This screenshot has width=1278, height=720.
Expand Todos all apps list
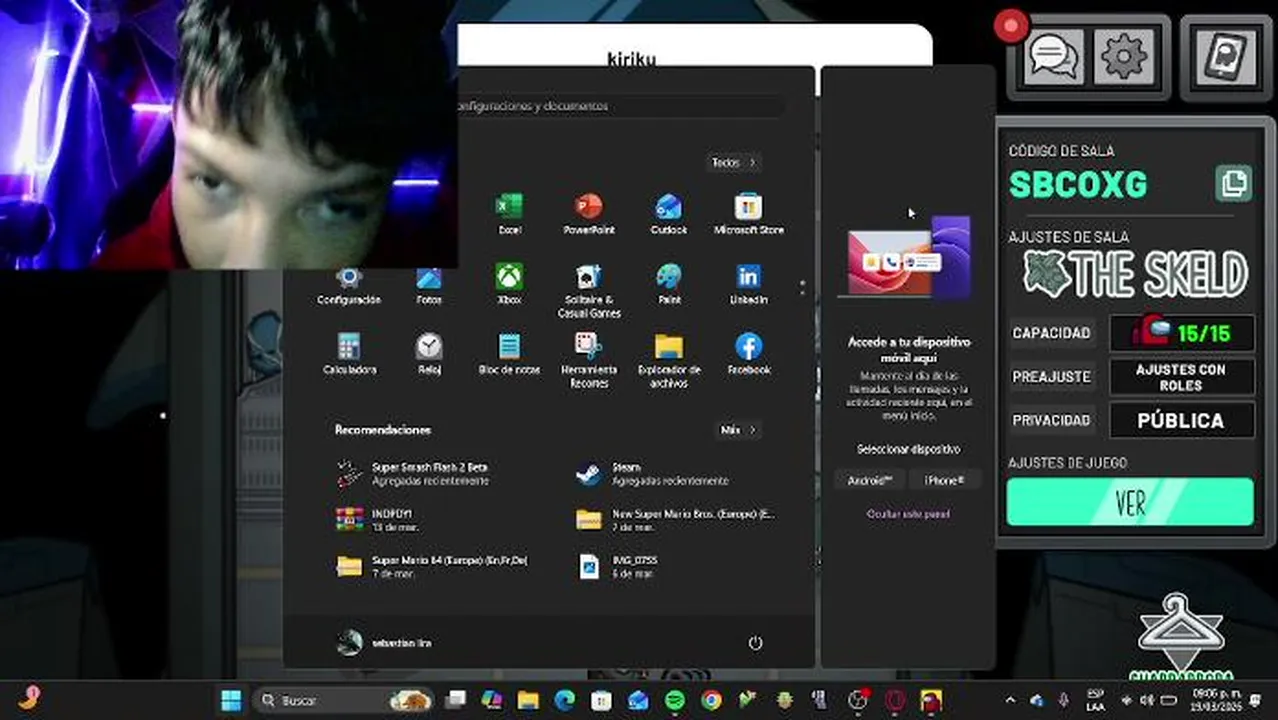(x=734, y=162)
